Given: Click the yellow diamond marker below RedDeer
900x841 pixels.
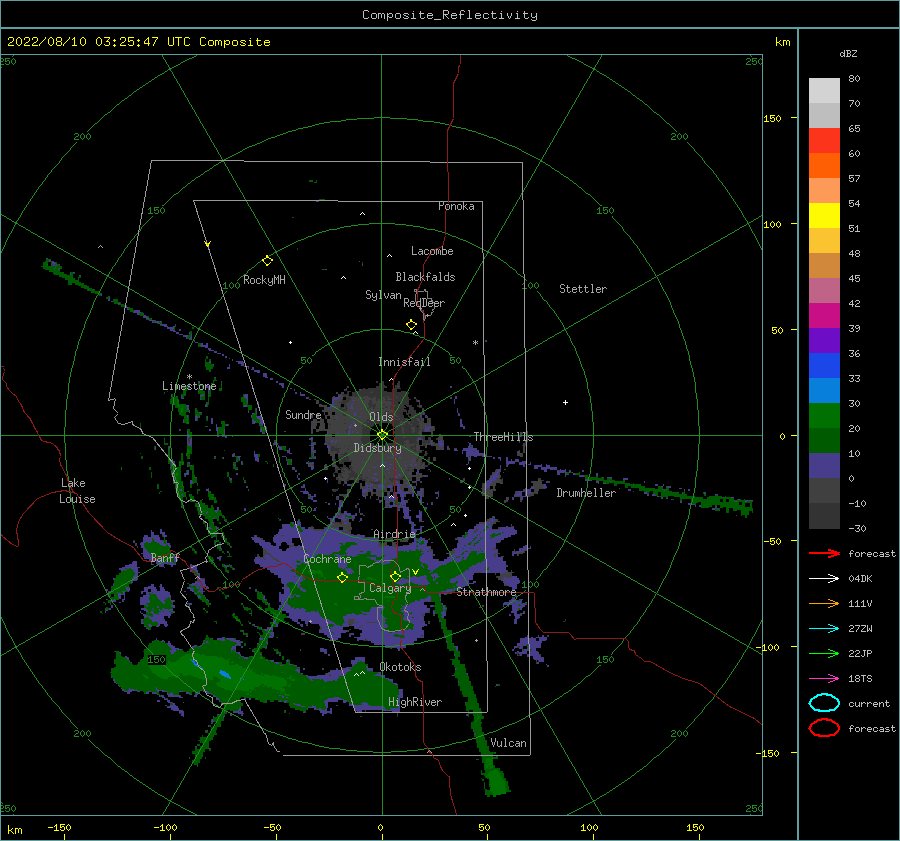Looking at the screenshot, I should pyautogui.click(x=411, y=325).
